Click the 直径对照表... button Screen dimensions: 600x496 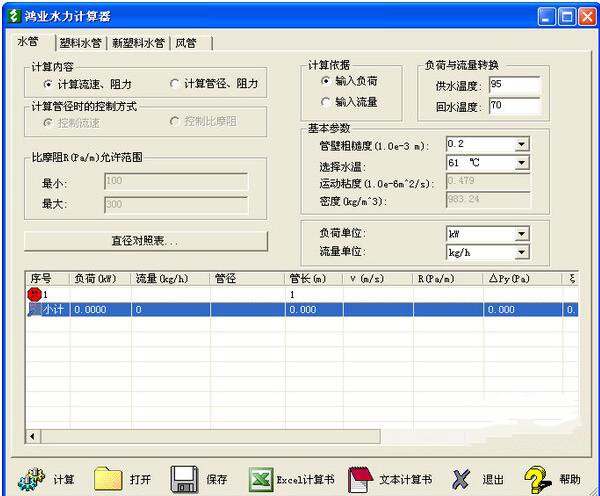click(x=145, y=241)
